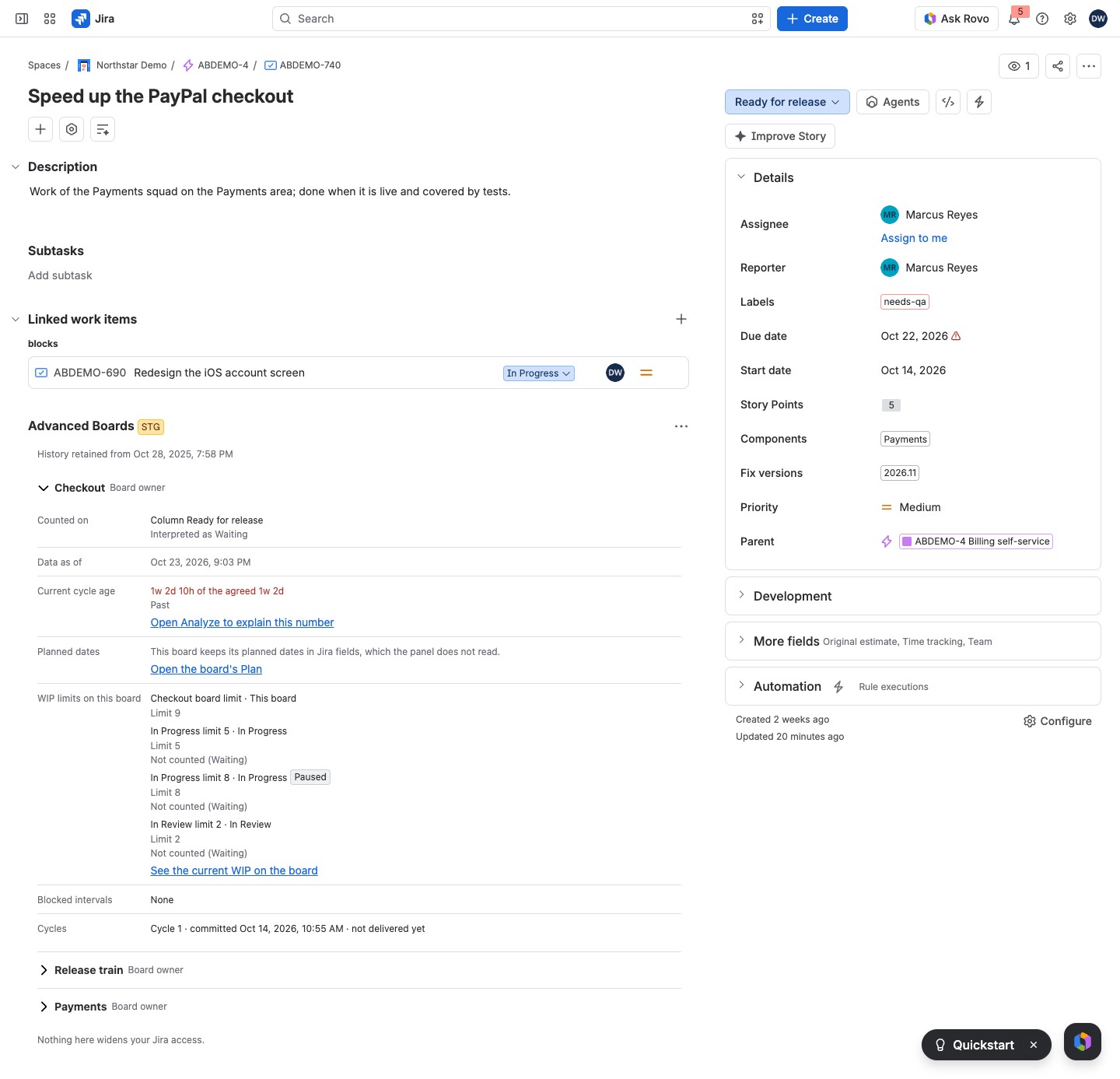Screen dimensions: 1120x1079
Task: Click Assign to me link
Action: click(x=914, y=238)
